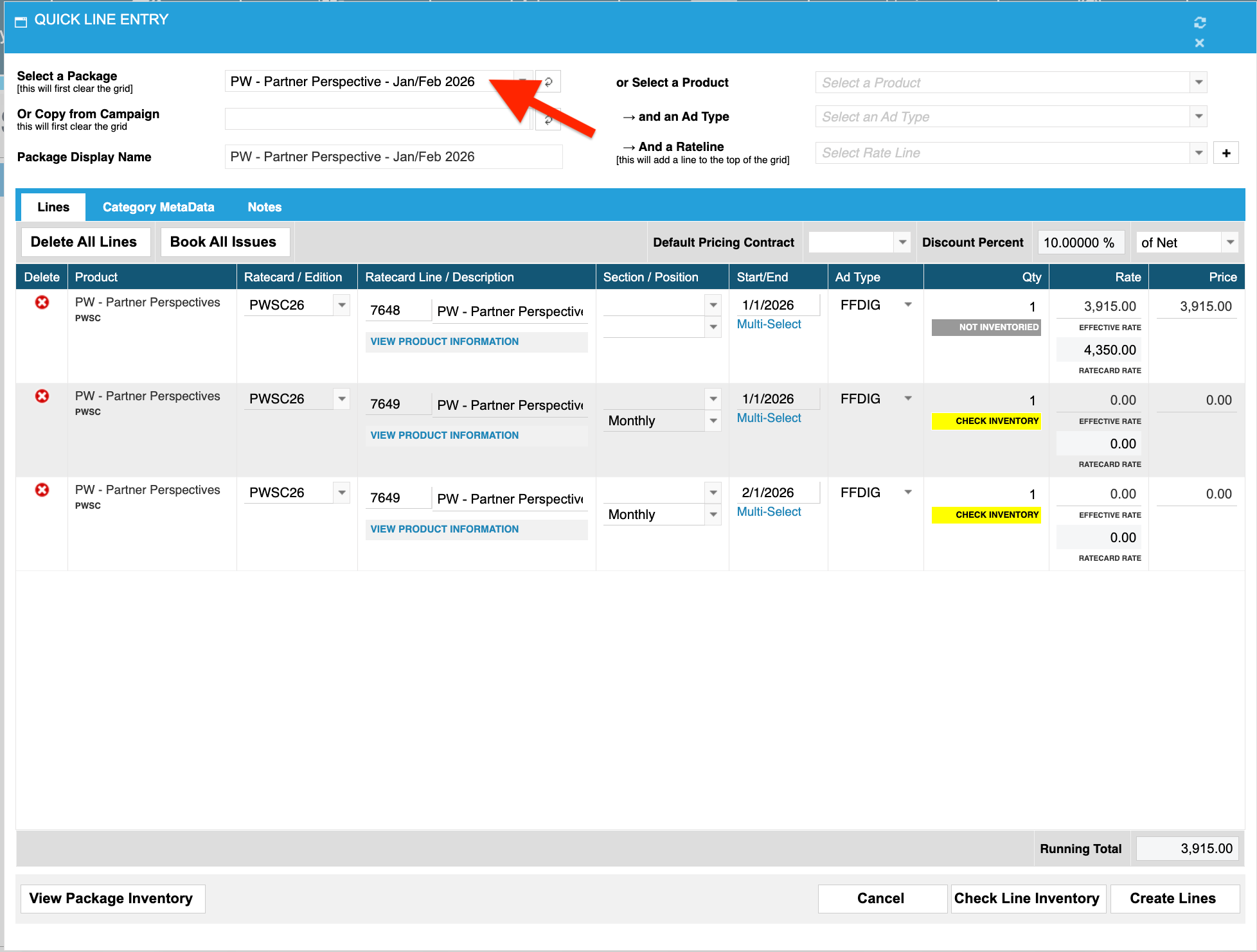Click Book All Issues button
1257x952 pixels.
(x=223, y=242)
